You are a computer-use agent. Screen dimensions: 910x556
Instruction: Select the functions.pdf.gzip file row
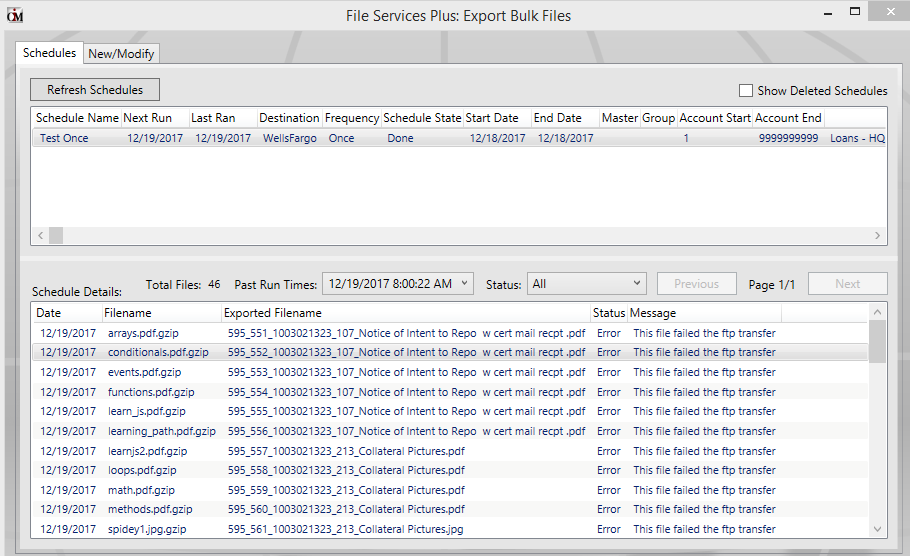pyautogui.click(x=450, y=392)
